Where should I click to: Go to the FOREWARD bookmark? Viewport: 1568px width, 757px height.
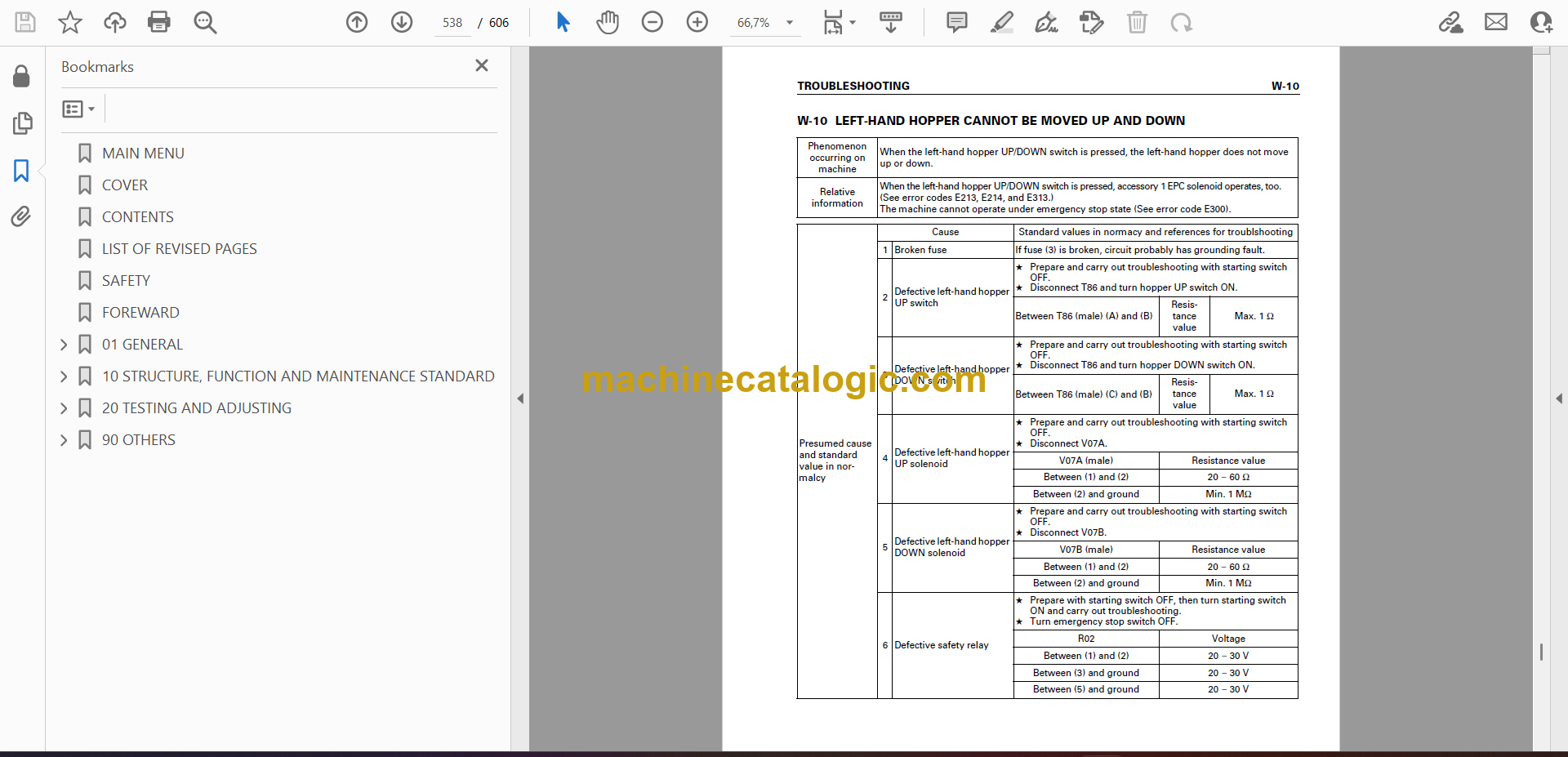tap(140, 313)
